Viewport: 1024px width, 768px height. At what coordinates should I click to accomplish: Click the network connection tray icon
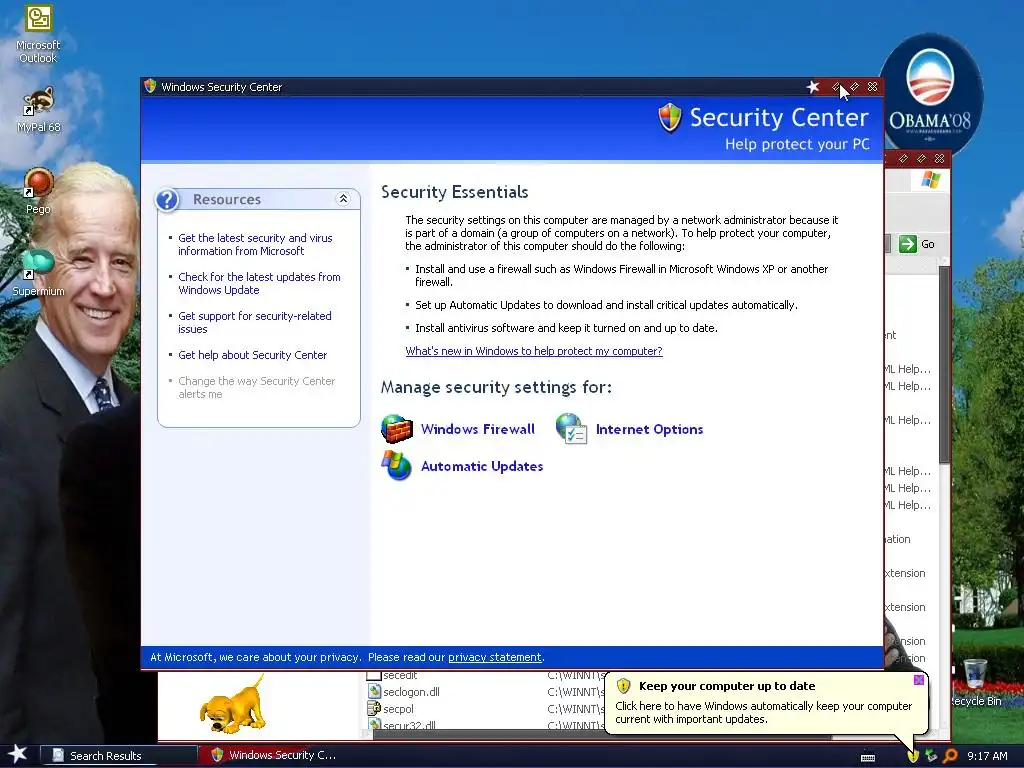(931, 756)
